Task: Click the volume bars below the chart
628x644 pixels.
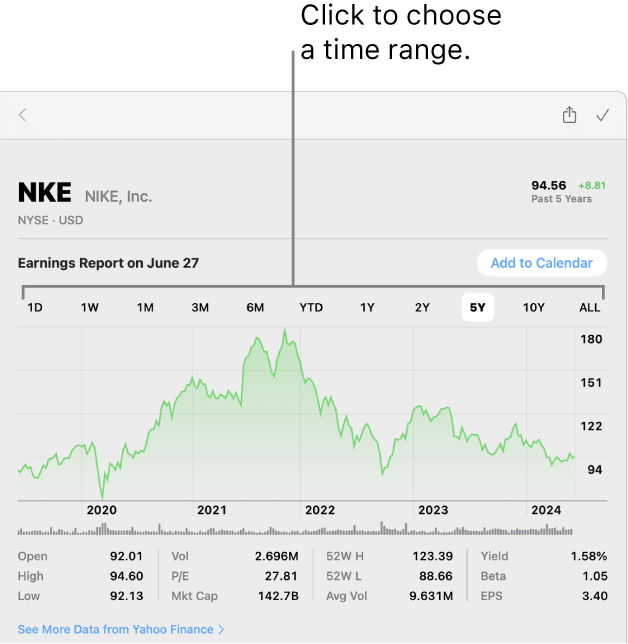Action: coord(295,529)
